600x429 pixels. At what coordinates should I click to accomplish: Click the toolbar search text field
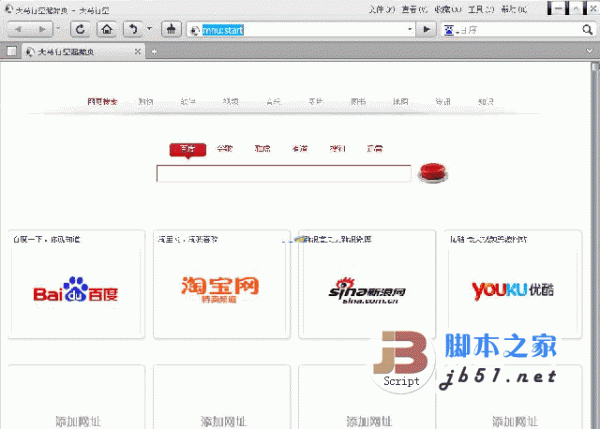(520, 30)
